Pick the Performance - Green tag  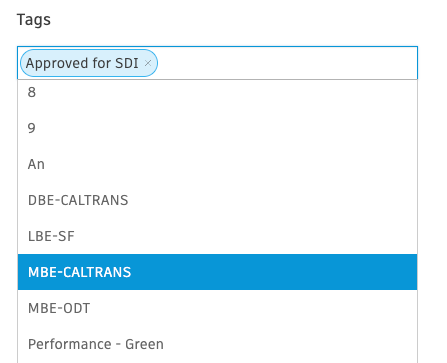tap(217, 344)
